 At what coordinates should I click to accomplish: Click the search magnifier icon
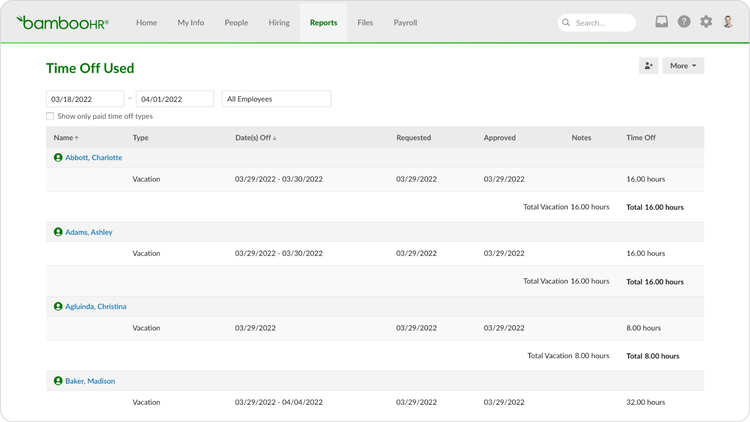[x=566, y=22]
